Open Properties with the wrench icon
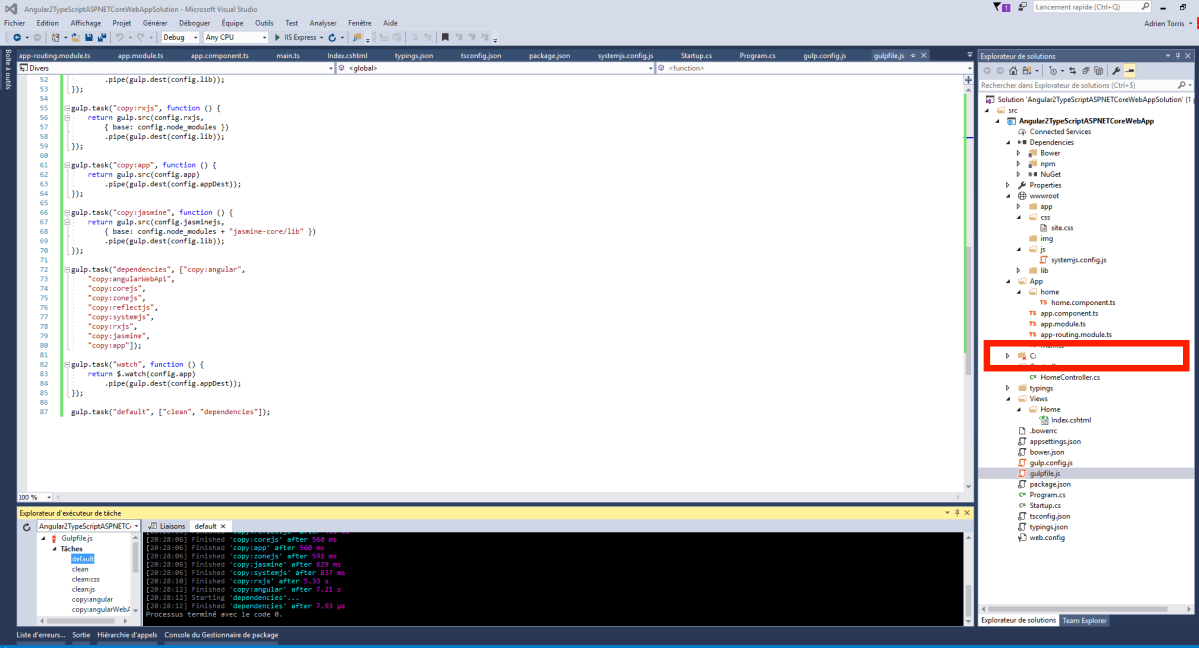This screenshot has width=1199, height=648. pyautogui.click(x=1116, y=71)
